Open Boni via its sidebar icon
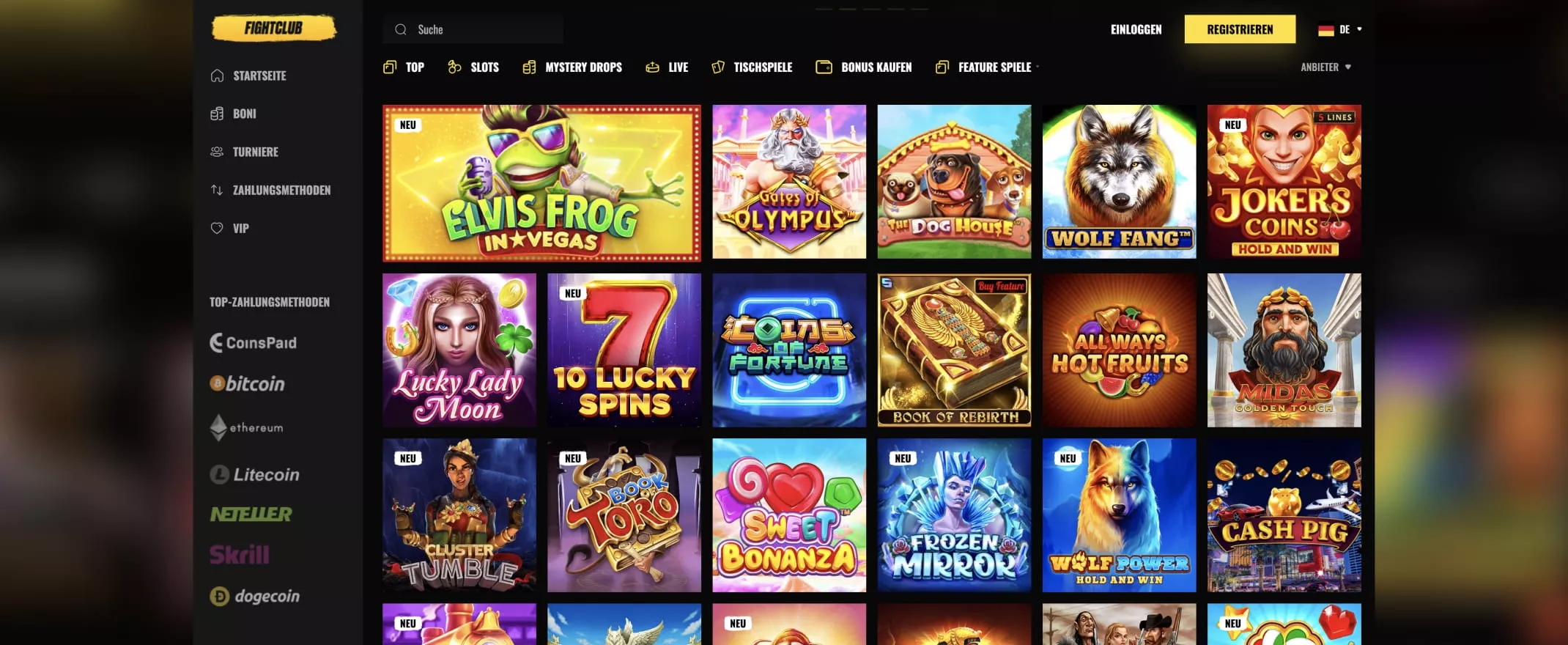The image size is (1568, 645). point(217,114)
